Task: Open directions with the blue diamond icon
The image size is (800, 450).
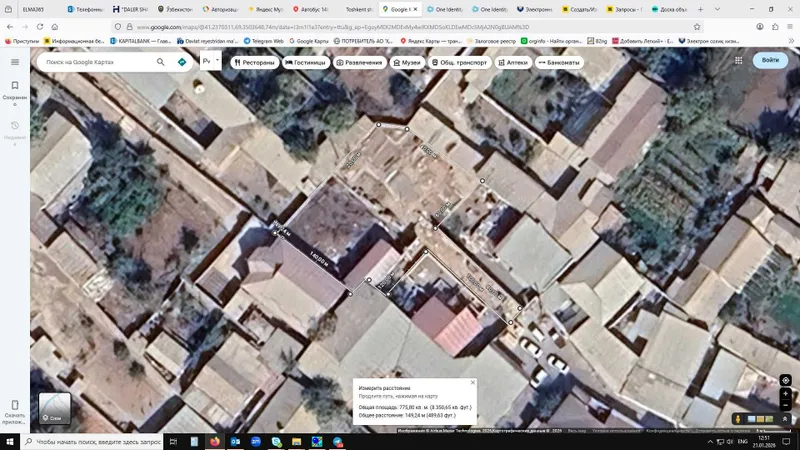Action: (x=182, y=62)
